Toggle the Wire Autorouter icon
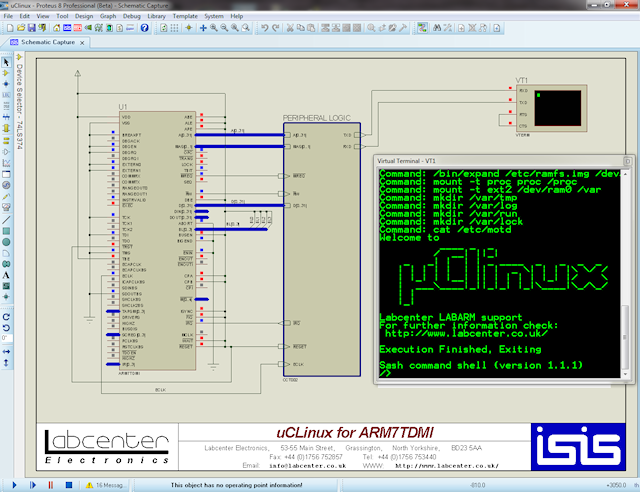 [x=422, y=28]
